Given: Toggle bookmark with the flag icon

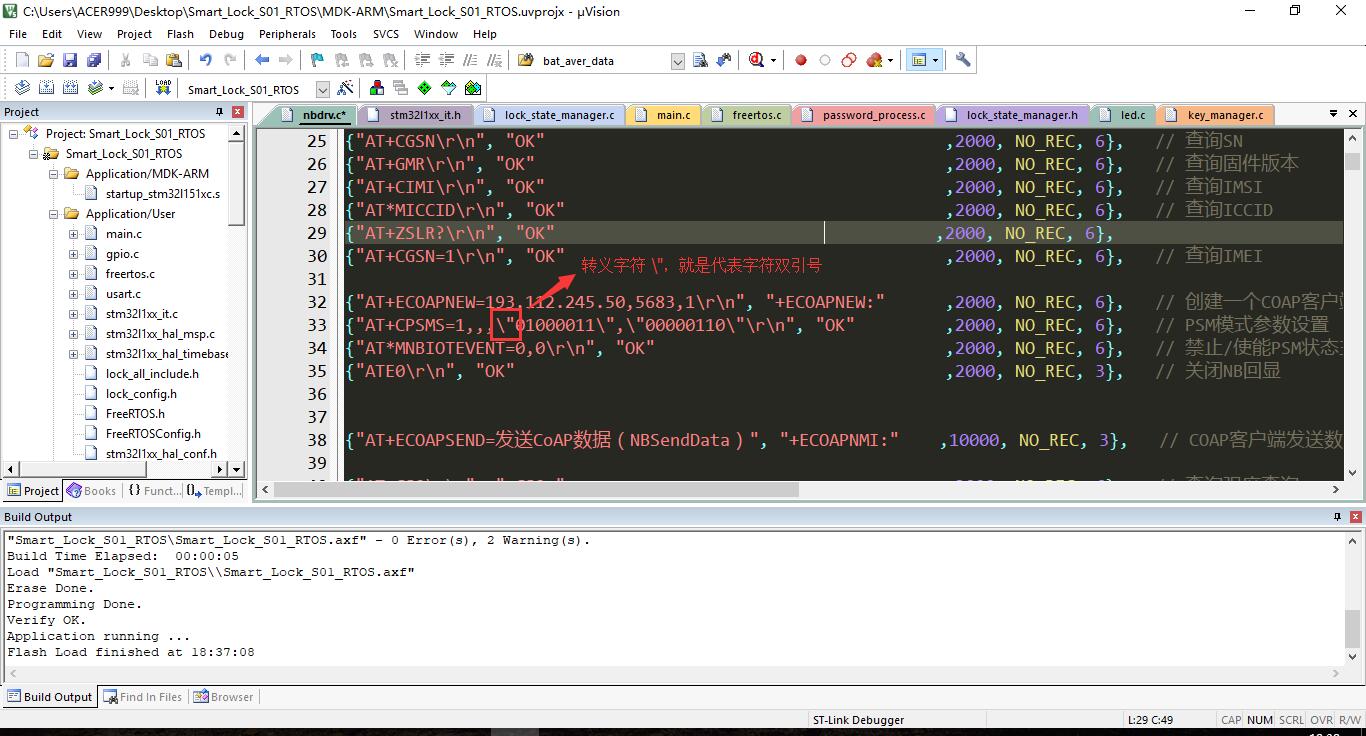Looking at the screenshot, I should click(317, 60).
